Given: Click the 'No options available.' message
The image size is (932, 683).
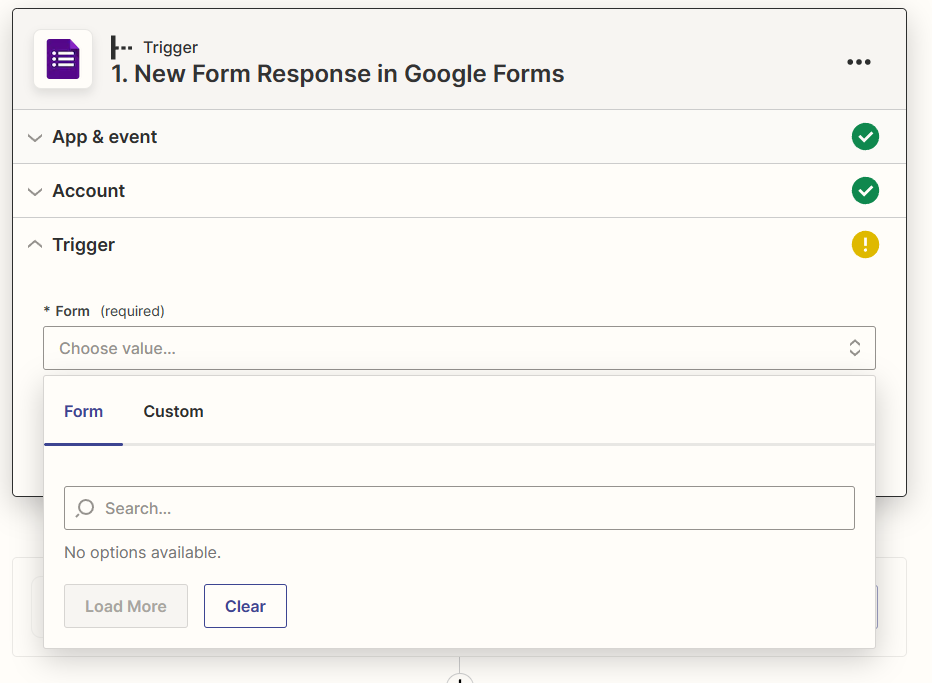Looking at the screenshot, I should point(143,552).
